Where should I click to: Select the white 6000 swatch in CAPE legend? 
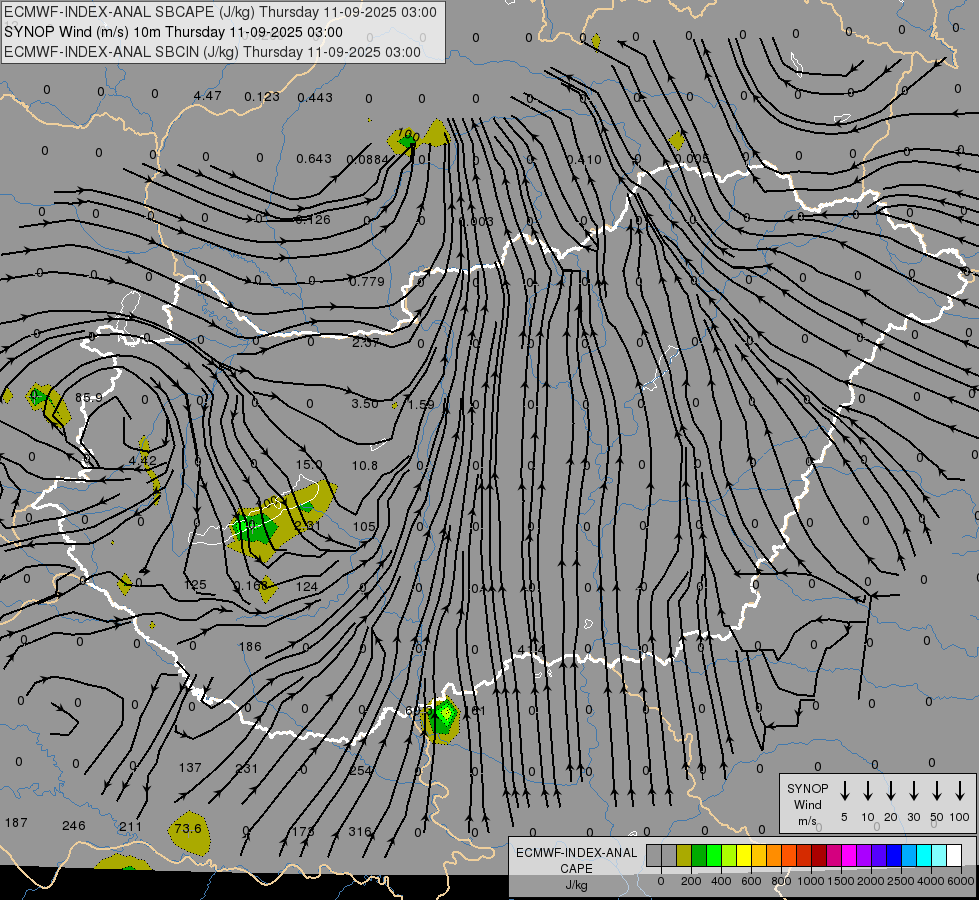pos(954,855)
